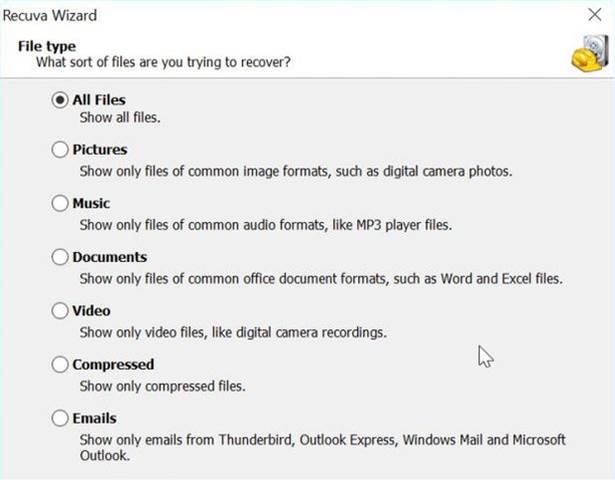Click the Recuva Wizard title text
This screenshot has height=480, width=615.
coord(56,16)
